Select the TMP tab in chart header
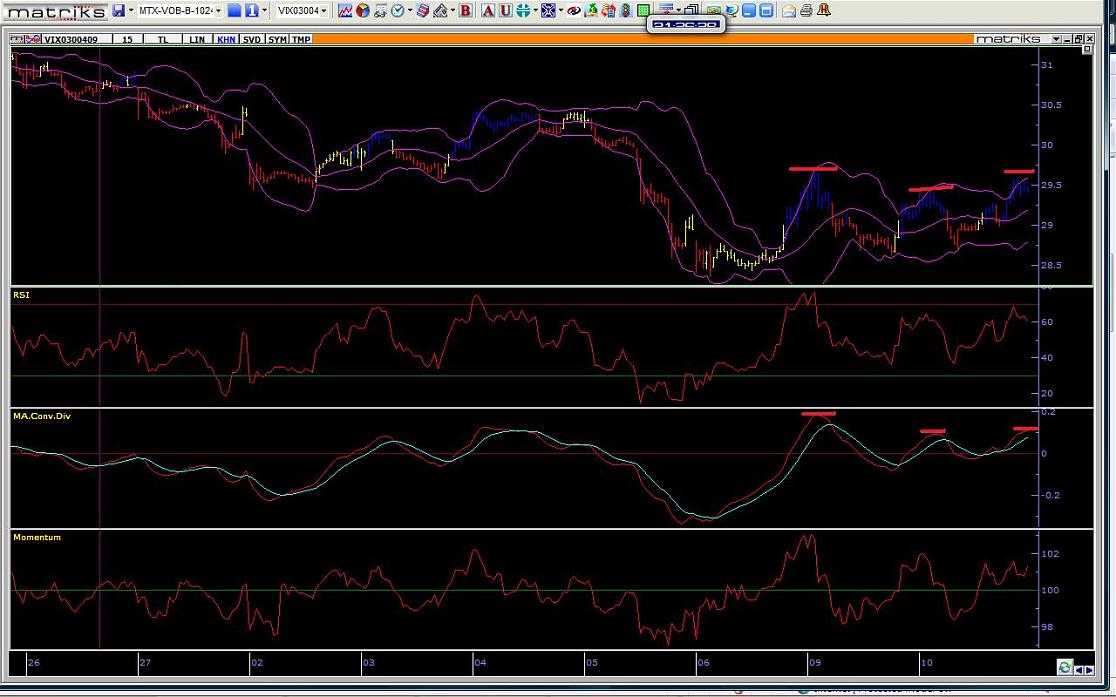 301,39
